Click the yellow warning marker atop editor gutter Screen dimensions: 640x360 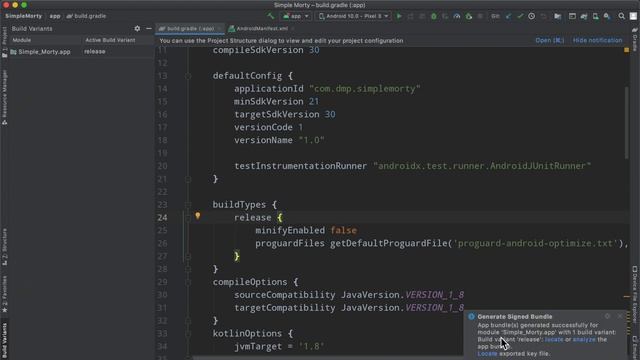(x=627, y=50)
